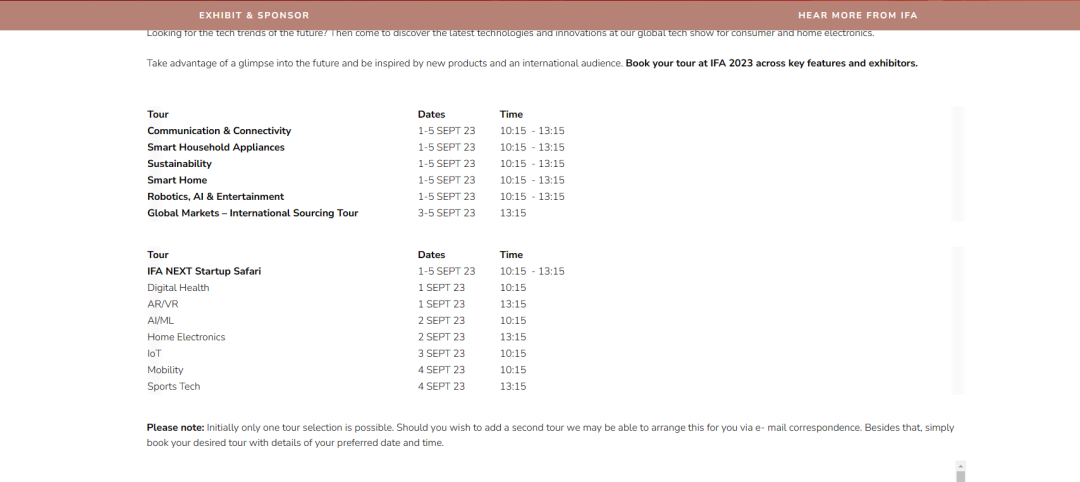1080x482 pixels.
Task: Open the Exhibit & Sponsor menu
Action: pos(254,15)
